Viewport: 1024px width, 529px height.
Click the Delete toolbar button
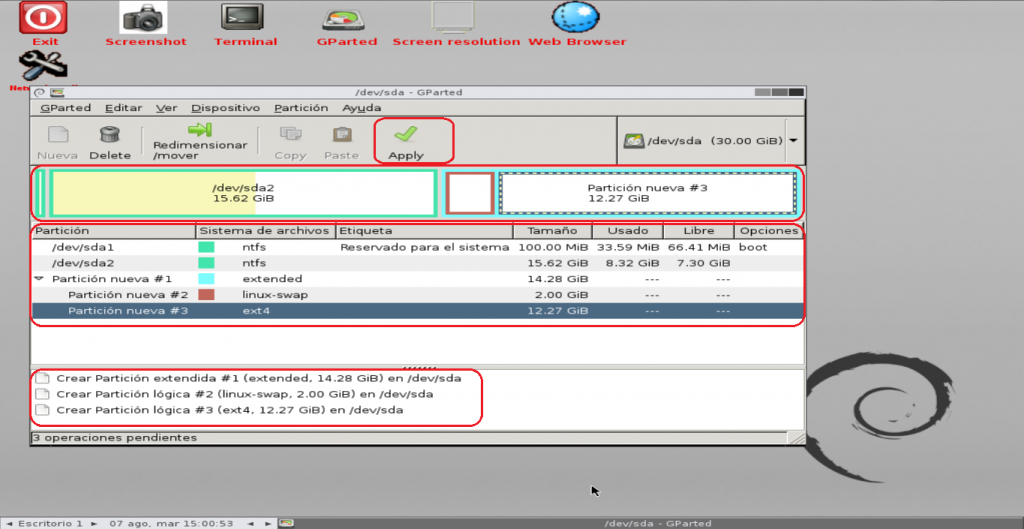pos(110,143)
